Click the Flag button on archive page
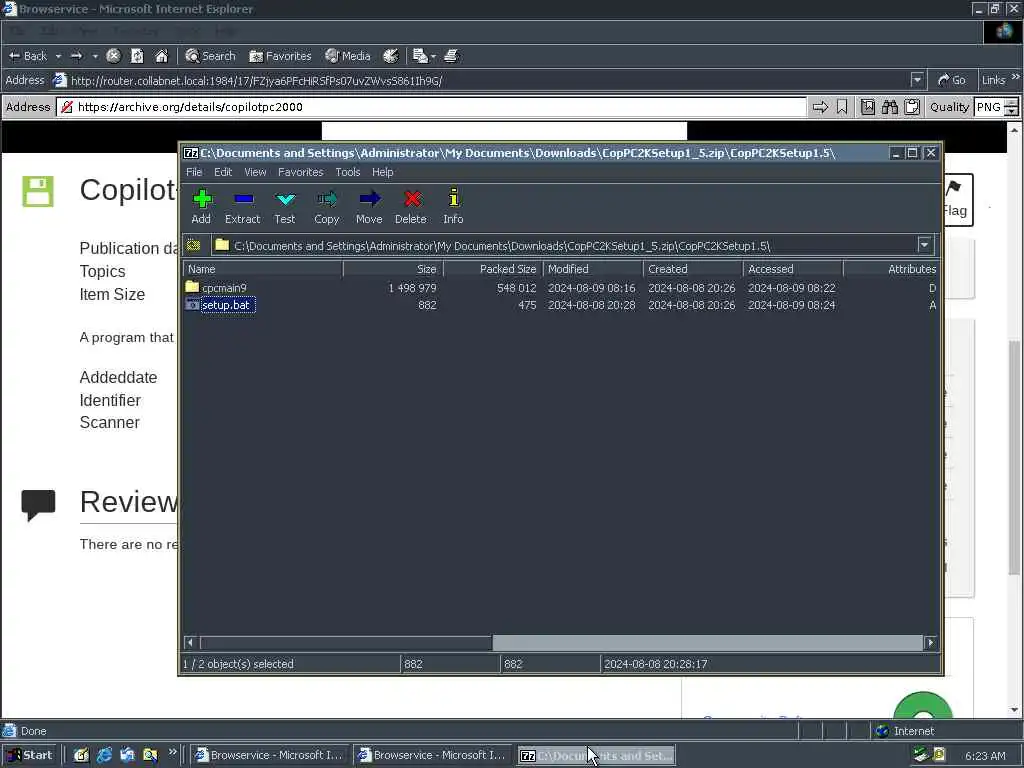This screenshot has height=768, width=1024. click(x=957, y=200)
